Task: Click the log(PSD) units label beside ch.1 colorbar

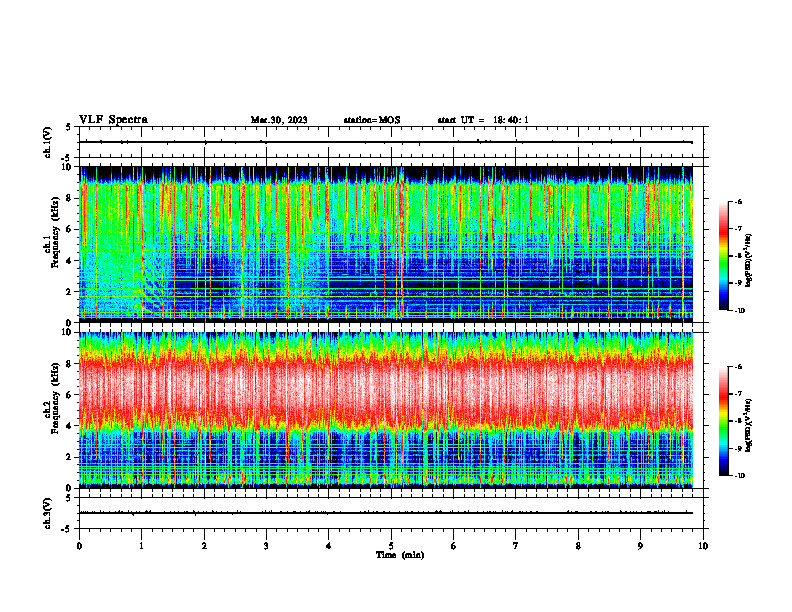Action: click(749, 261)
